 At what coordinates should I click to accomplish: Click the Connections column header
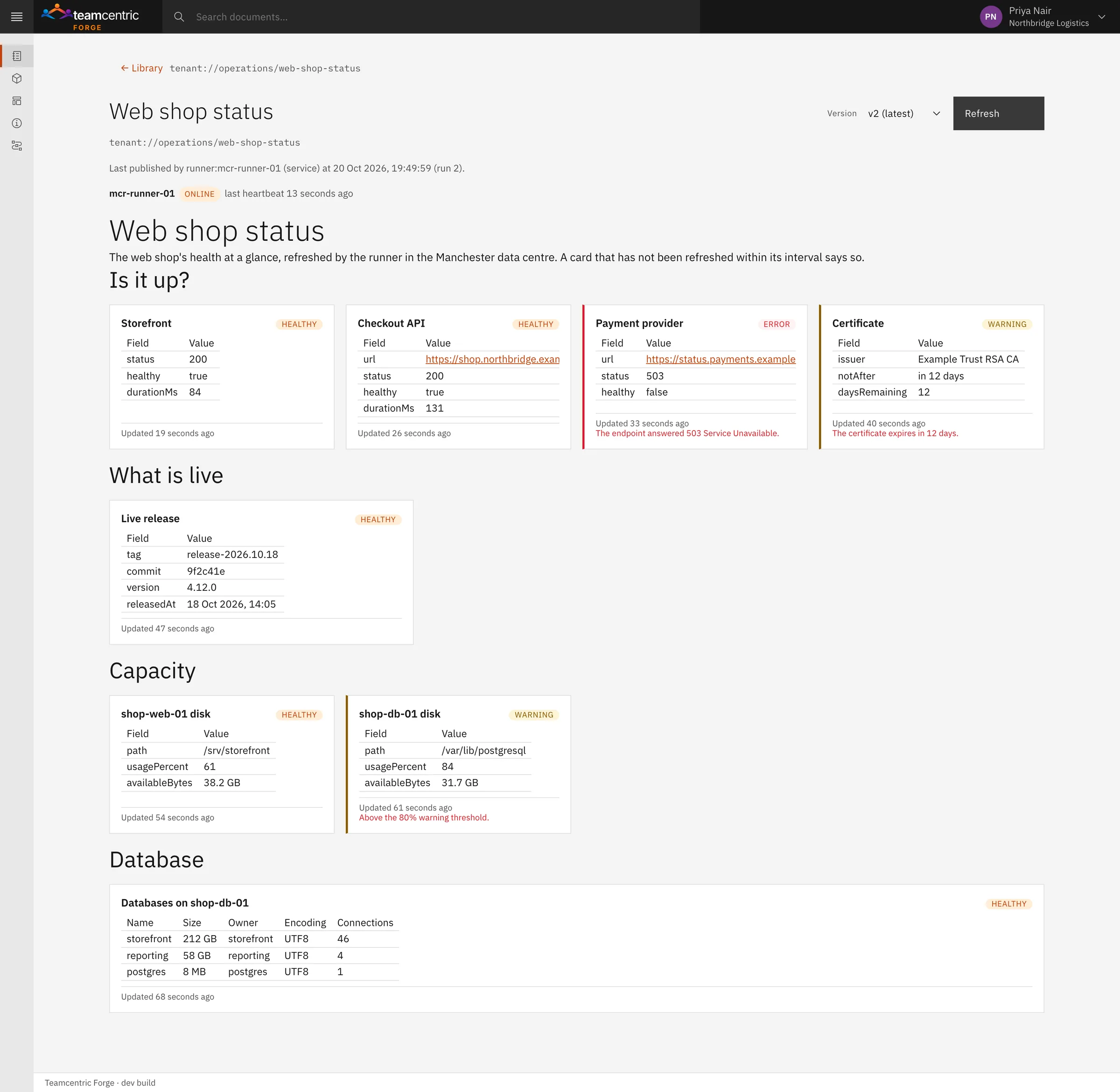365,923
